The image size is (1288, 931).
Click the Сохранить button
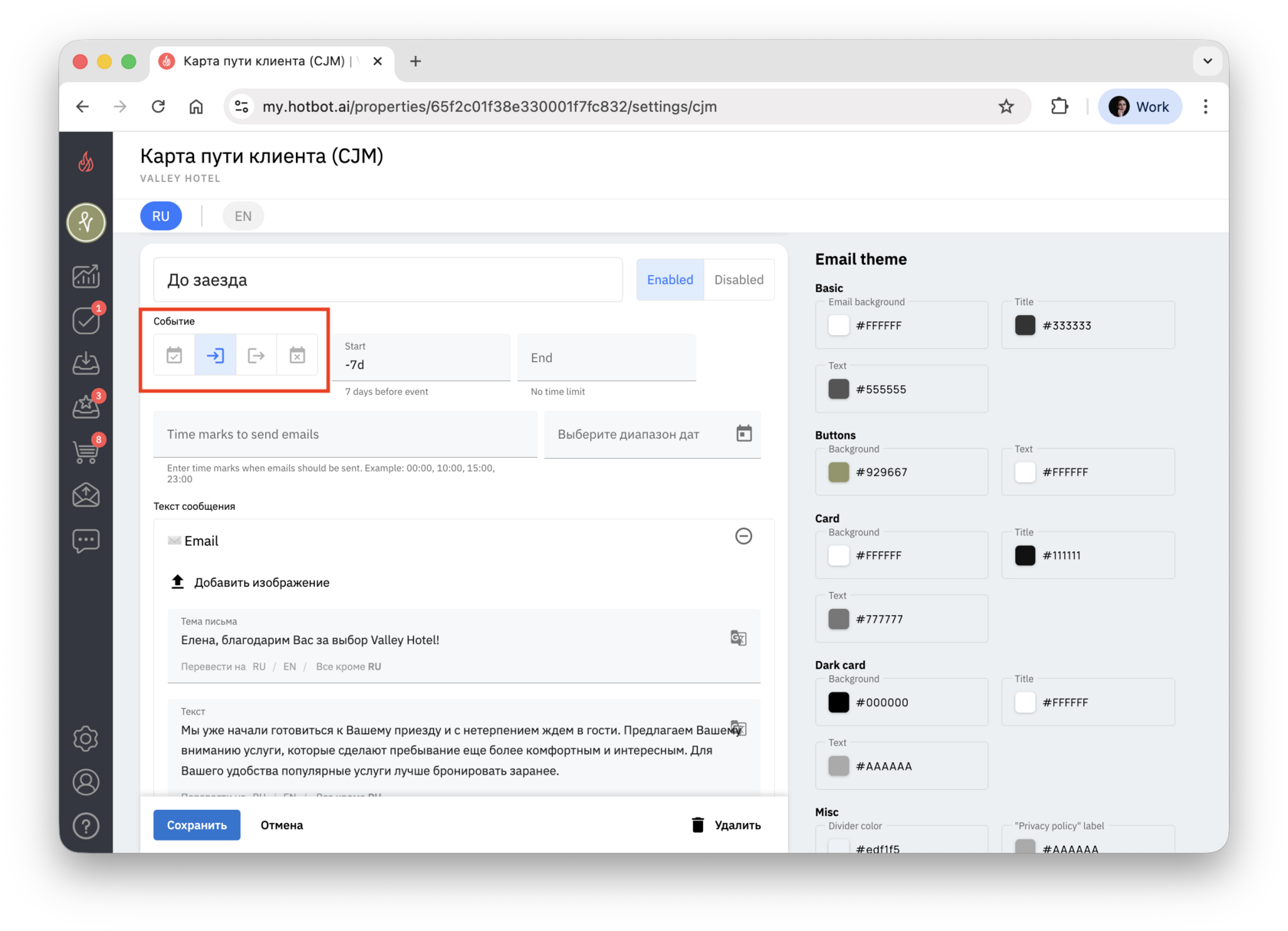[197, 825]
